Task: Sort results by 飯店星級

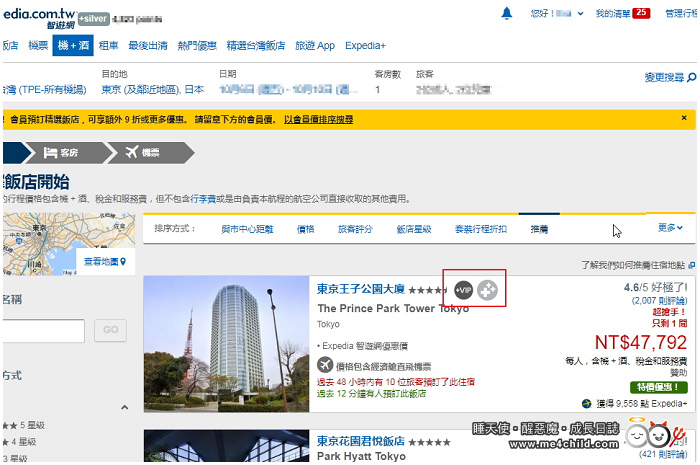Action: [x=414, y=229]
